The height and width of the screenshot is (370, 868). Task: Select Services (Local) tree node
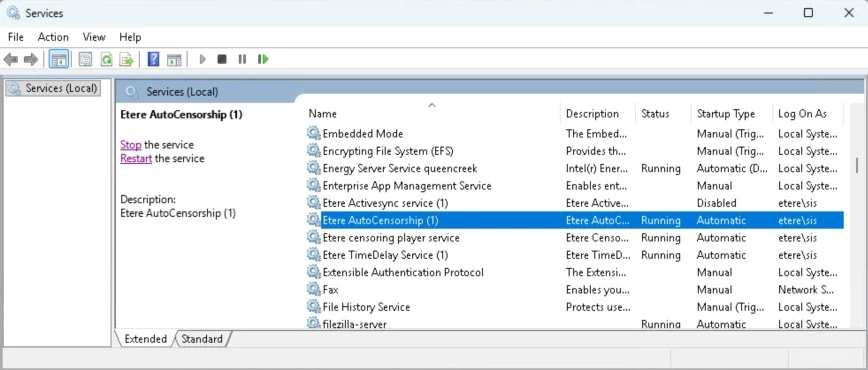click(x=54, y=88)
